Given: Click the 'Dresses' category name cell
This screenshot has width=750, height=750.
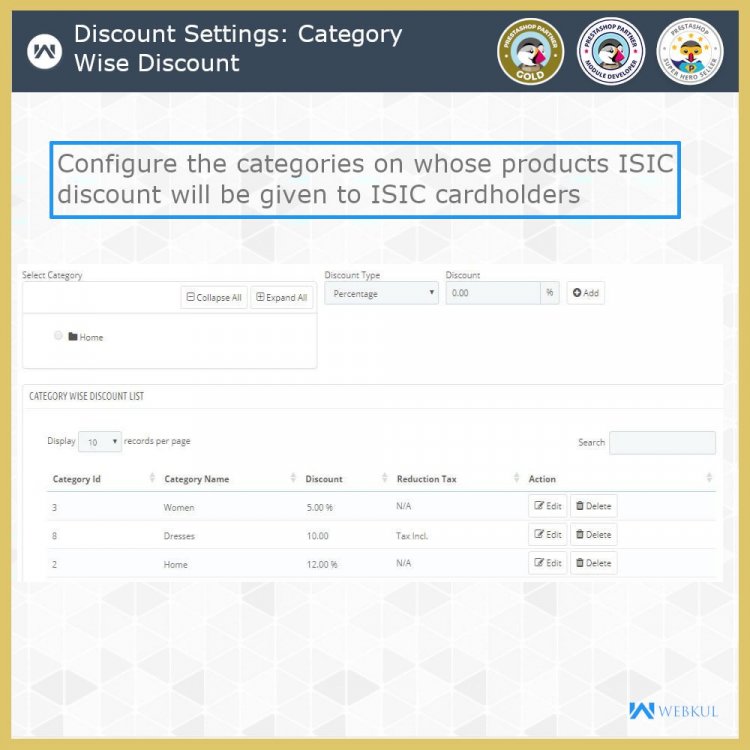Looking at the screenshot, I should pyautogui.click(x=179, y=536).
